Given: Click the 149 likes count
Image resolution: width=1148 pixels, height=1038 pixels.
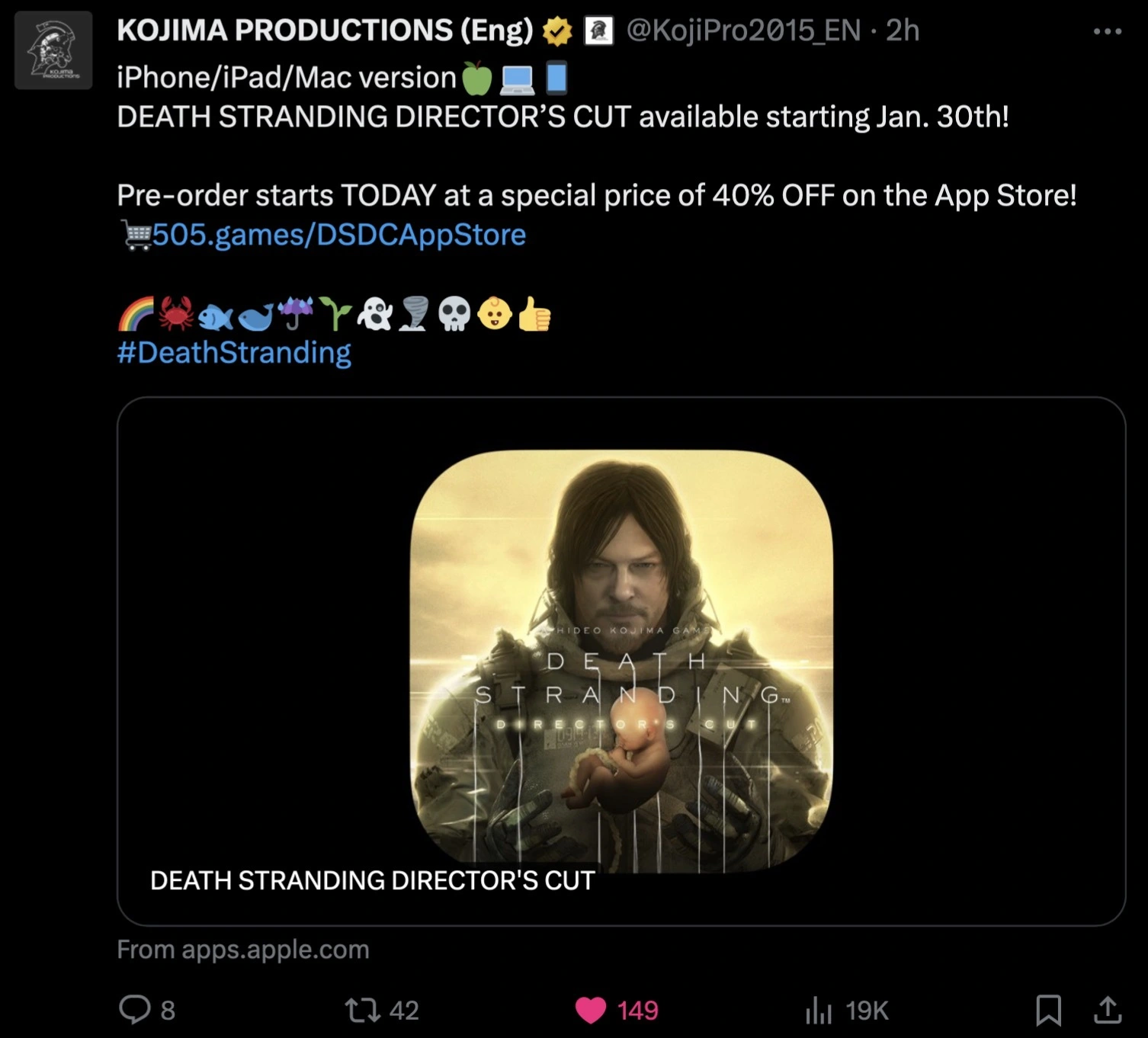Looking at the screenshot, I should (x=637, y=1011).
